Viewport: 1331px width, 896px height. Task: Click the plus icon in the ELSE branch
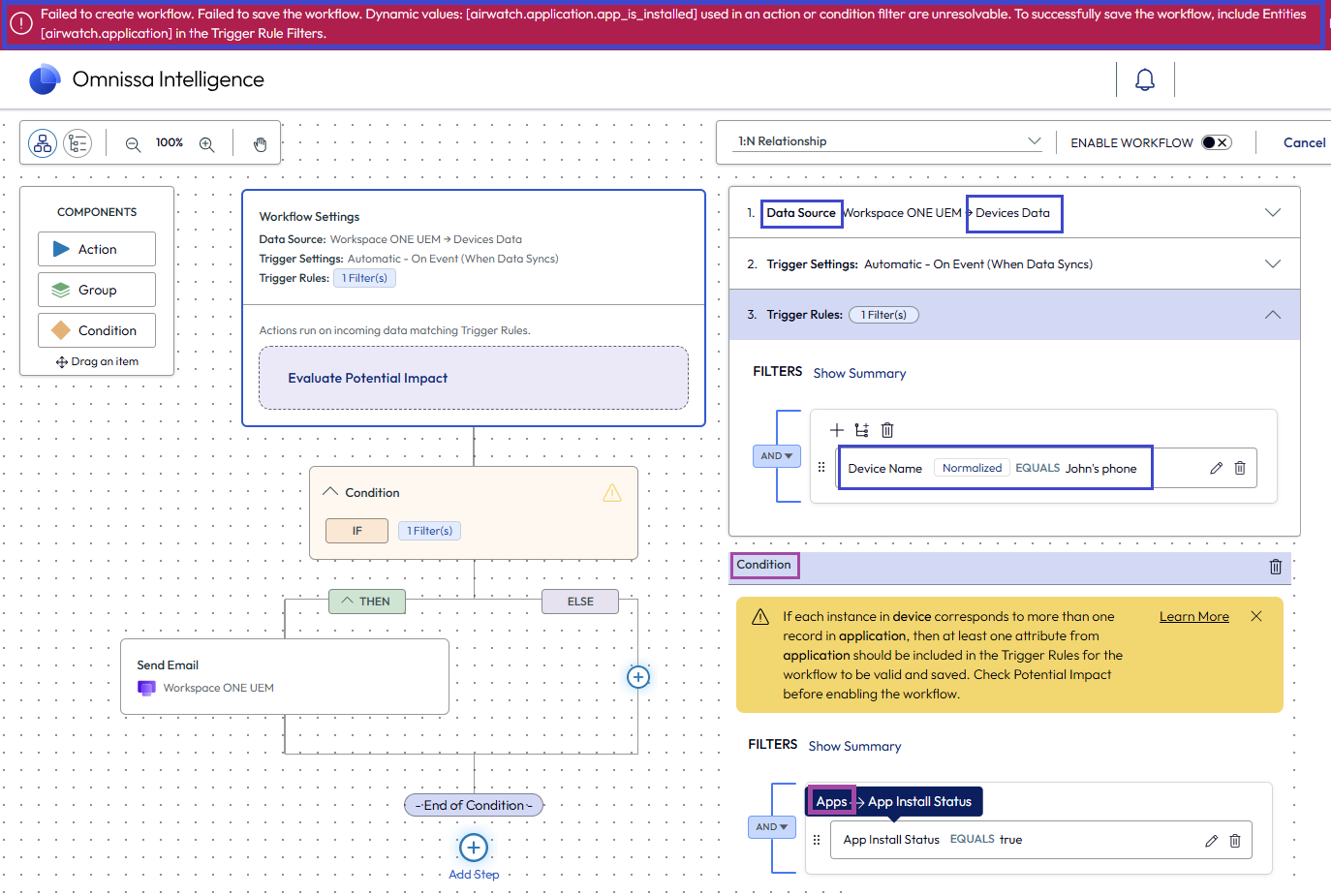[638, 677]
